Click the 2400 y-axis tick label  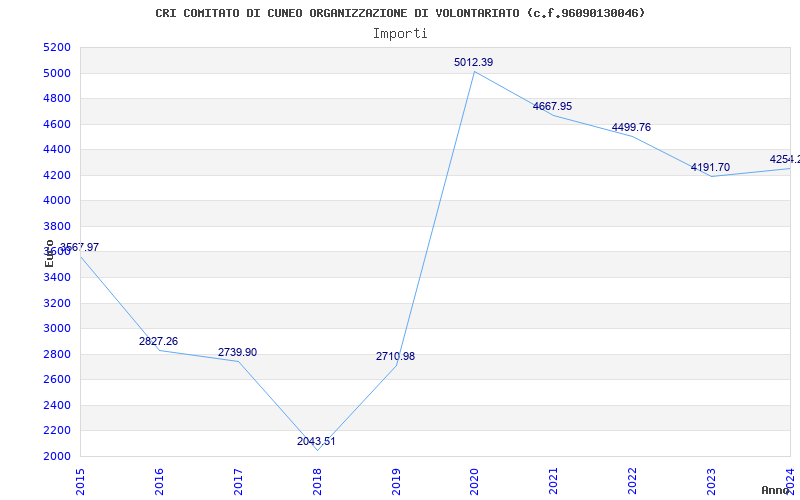click(x=57, y=406)
